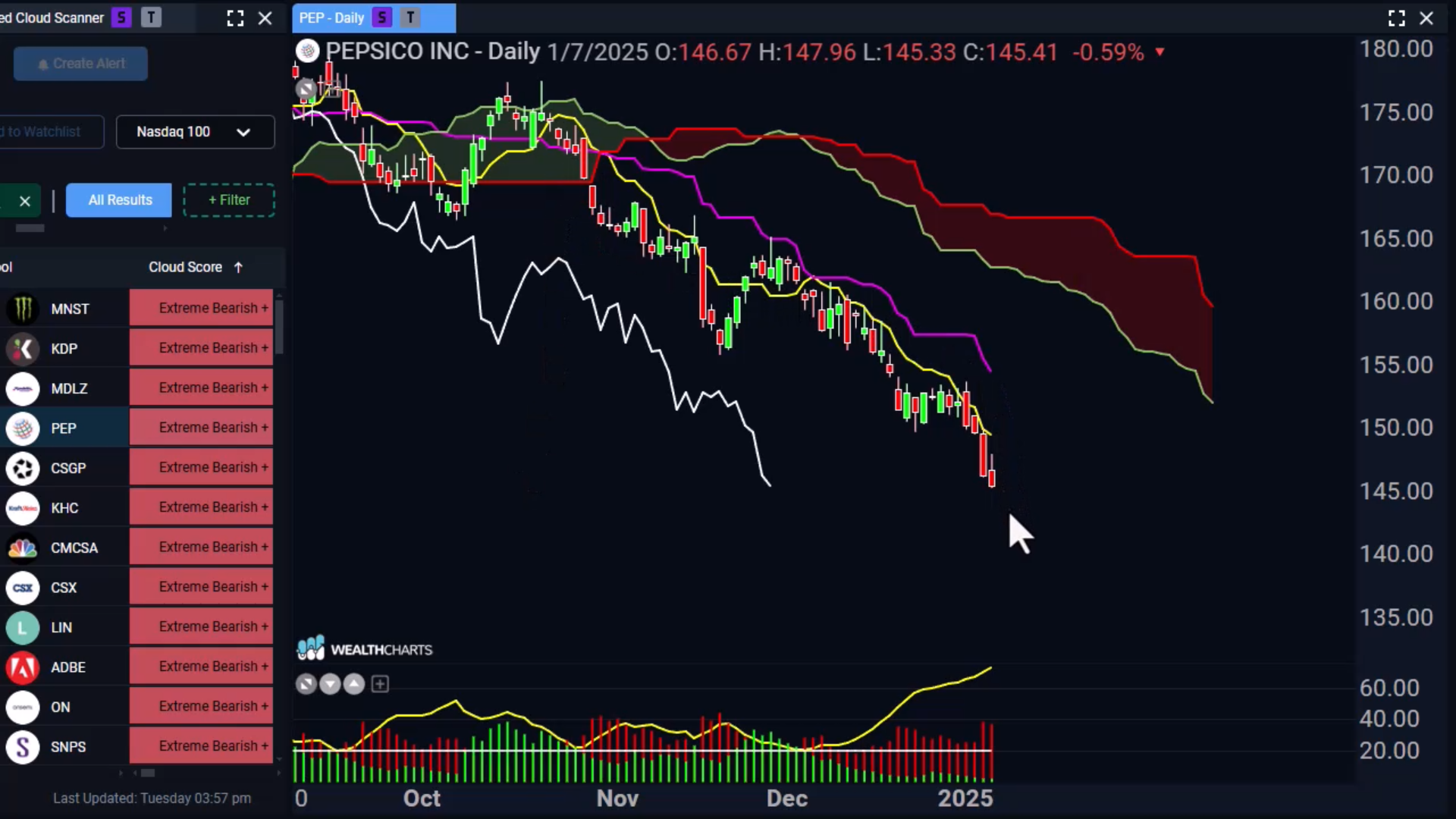
Task: Remove the active filter chip with X
Action: (x=25, y=201)
